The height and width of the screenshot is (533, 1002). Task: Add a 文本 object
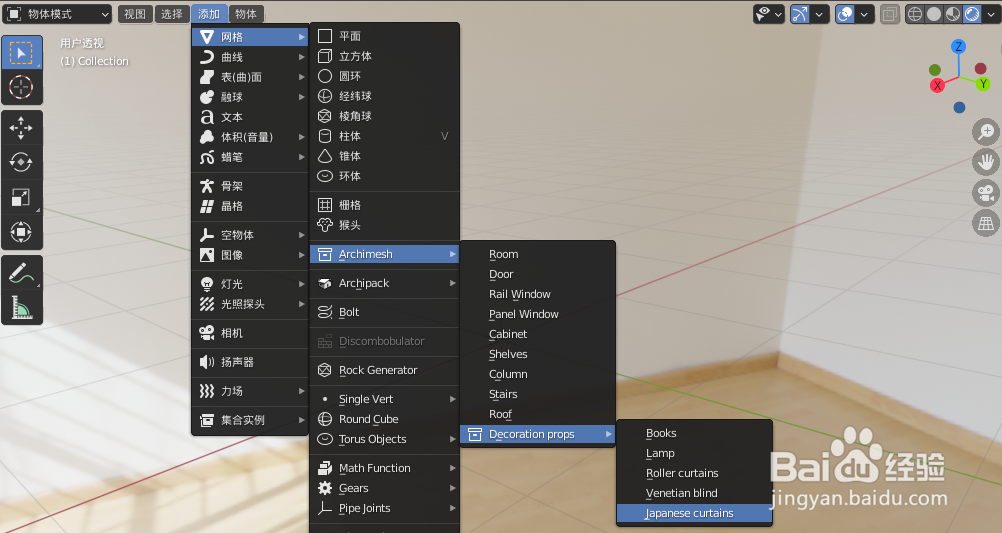tap(250, 117)
